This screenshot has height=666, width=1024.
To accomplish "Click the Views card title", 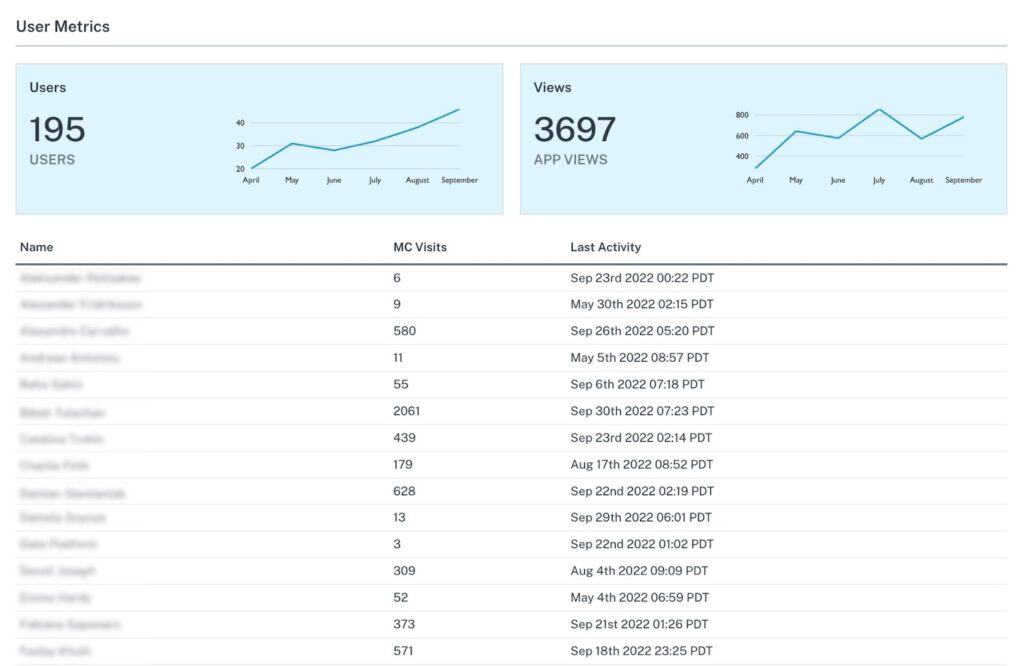I will click(552, 87).
